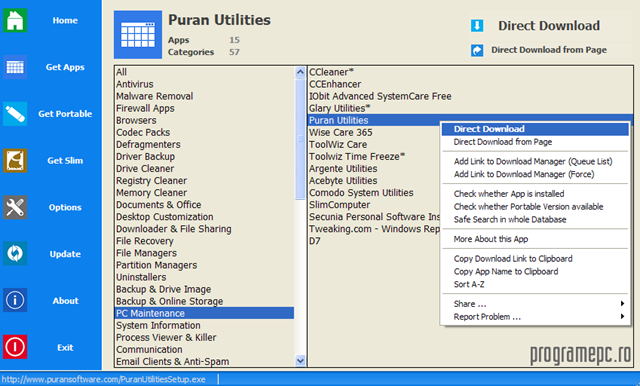Open the Options wrench and screwdriver icon
Image resolution: width=640 pixels, height=386 pixels.
(x=15, y=207)
